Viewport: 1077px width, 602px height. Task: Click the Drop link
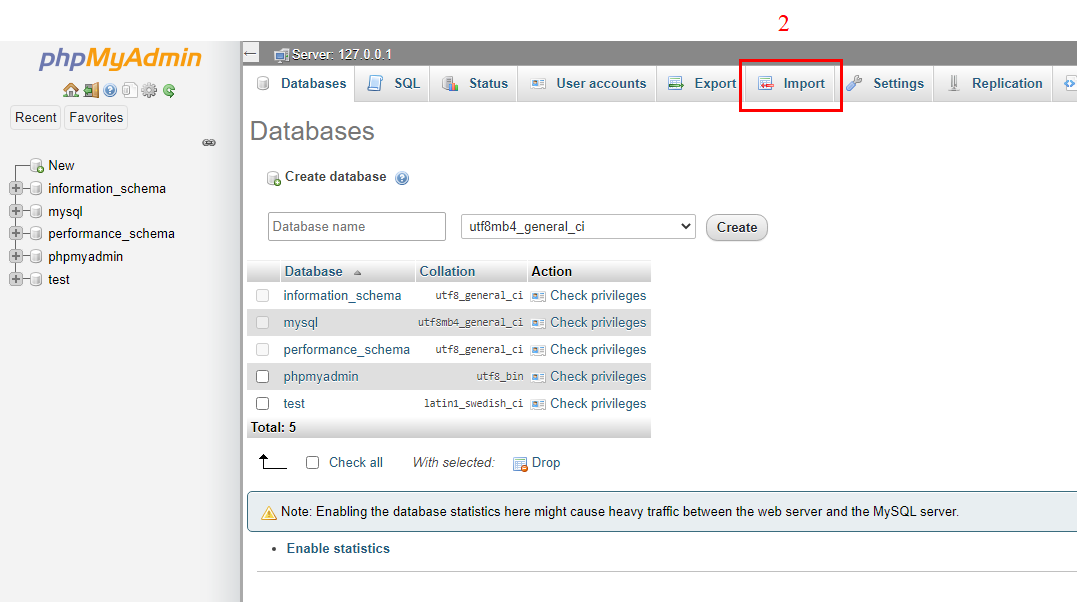(546, 462)
